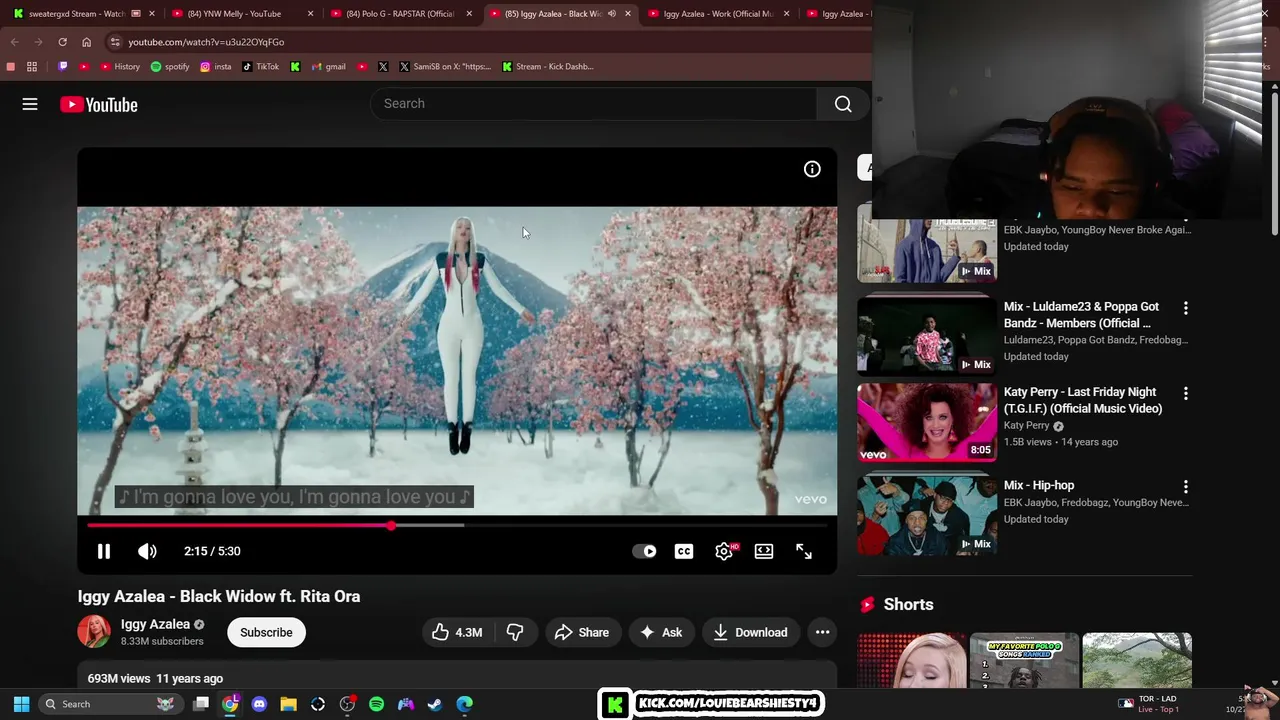Mute the video volume speaker icon

click(147, 551)
